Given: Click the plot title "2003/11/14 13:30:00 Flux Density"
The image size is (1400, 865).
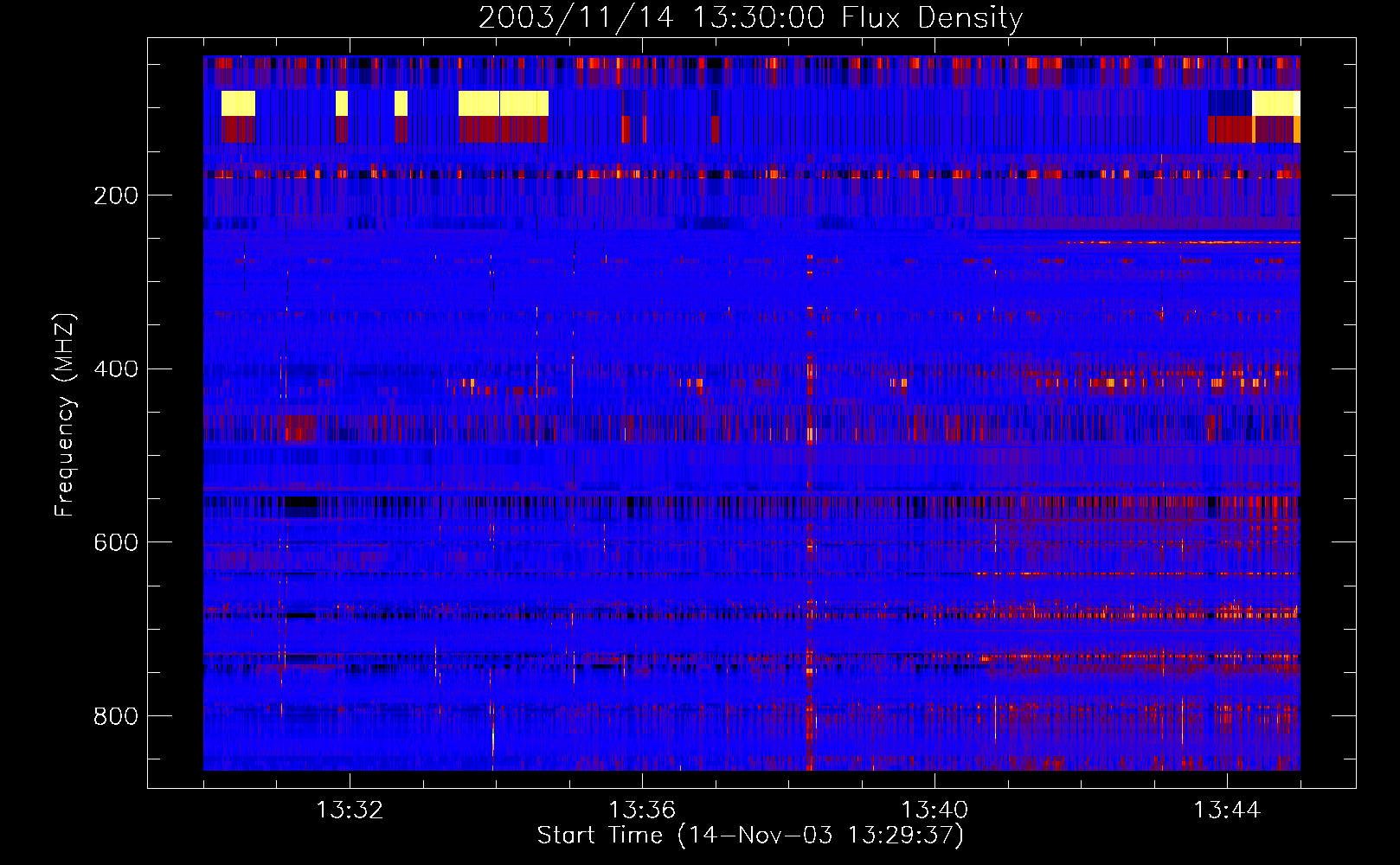Looking at the screenshot, I should tap(750, 17).
